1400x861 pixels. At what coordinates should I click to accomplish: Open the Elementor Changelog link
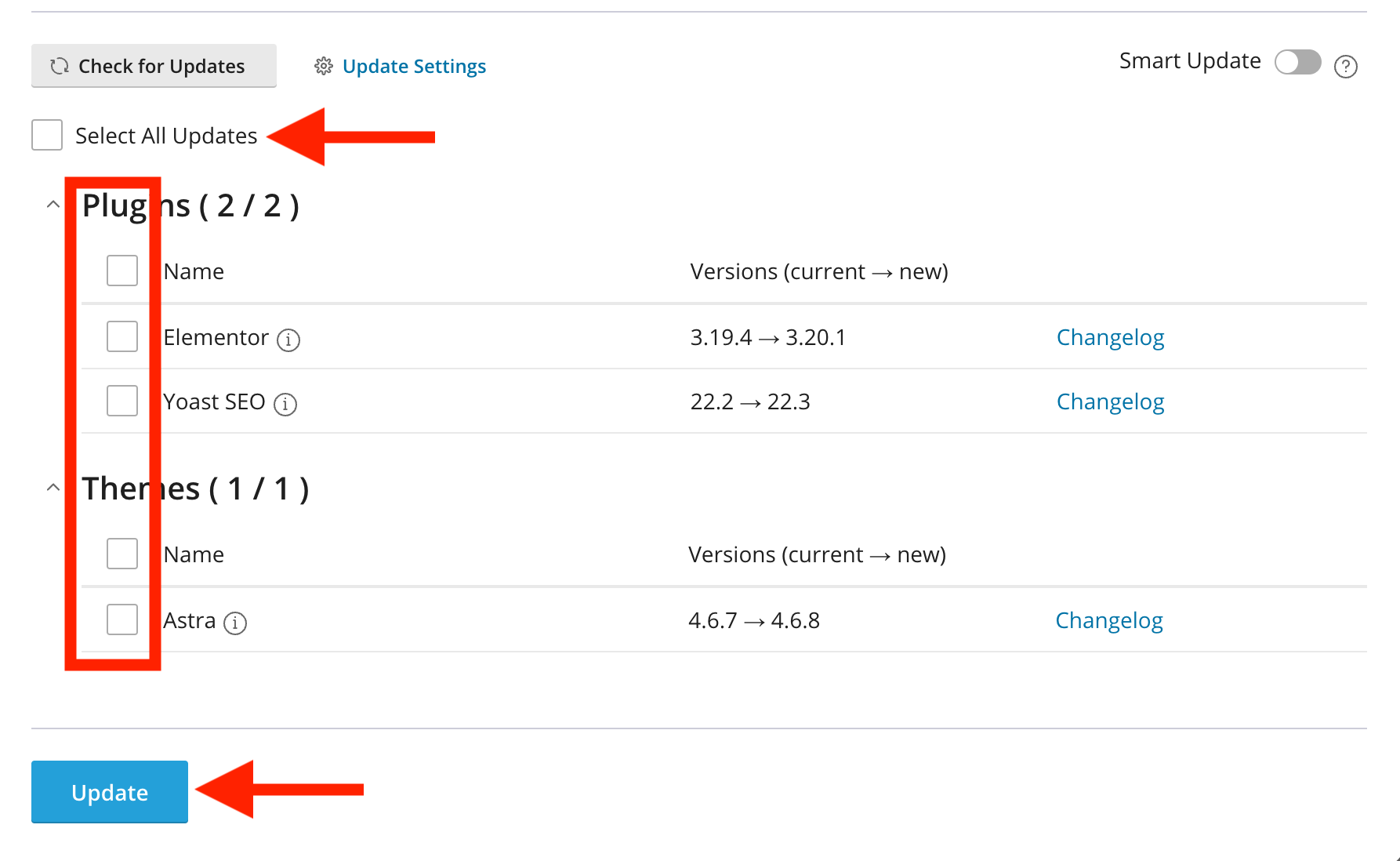tap(1110, 337)
